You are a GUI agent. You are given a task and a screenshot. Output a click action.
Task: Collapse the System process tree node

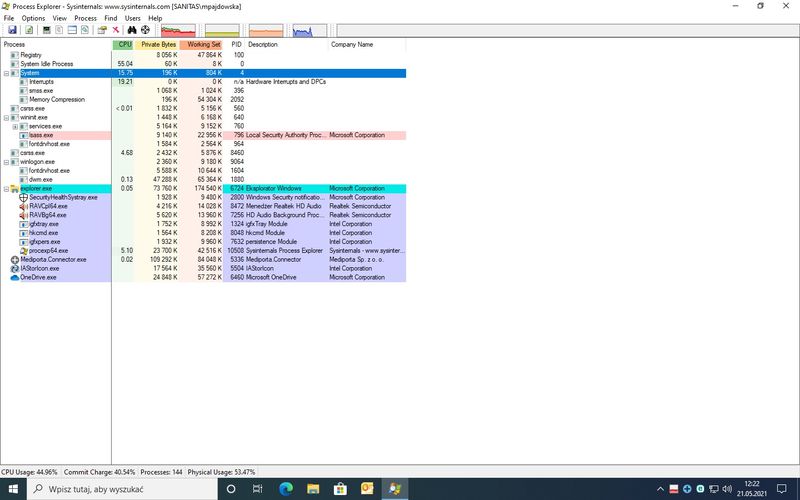(6, 73)
